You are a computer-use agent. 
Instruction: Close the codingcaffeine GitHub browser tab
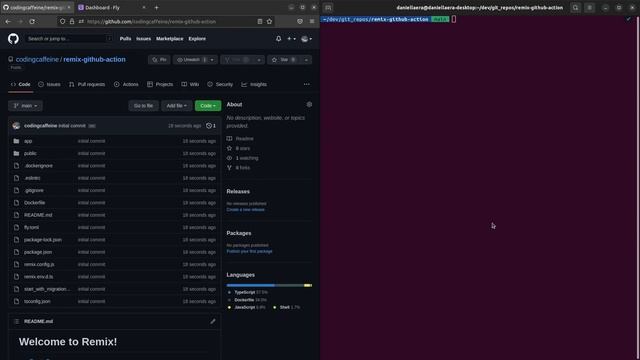69,7
